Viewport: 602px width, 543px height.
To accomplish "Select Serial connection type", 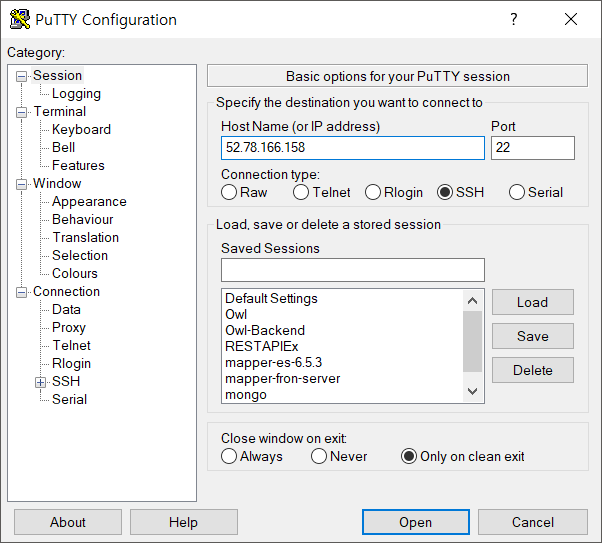I will tap(536, 192).
